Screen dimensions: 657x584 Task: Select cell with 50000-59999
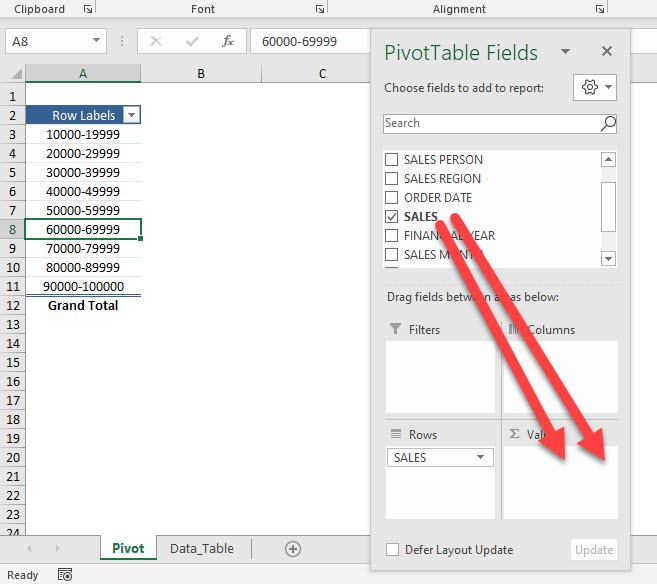coord(83,210)
